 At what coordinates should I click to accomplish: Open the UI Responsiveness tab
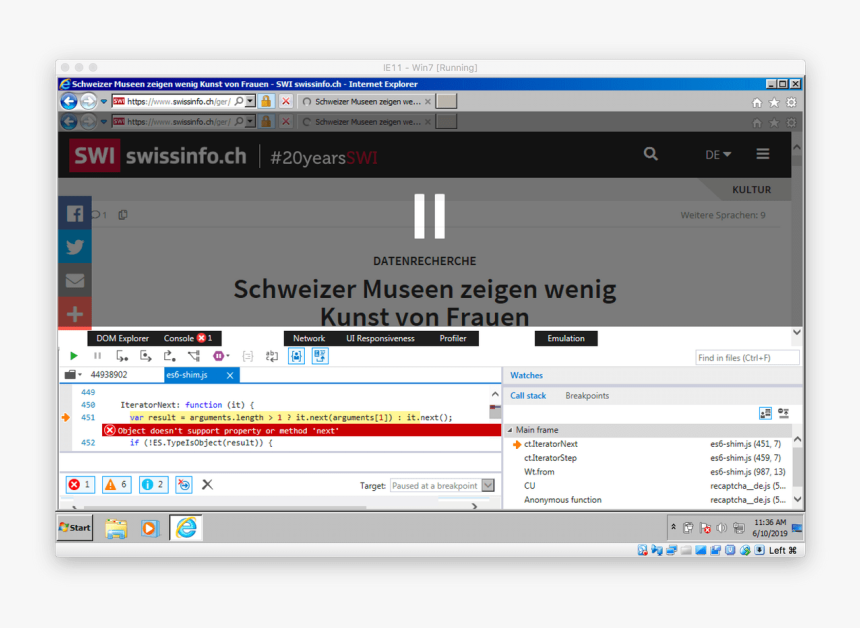pyautogui.click(x=380, y=338)
